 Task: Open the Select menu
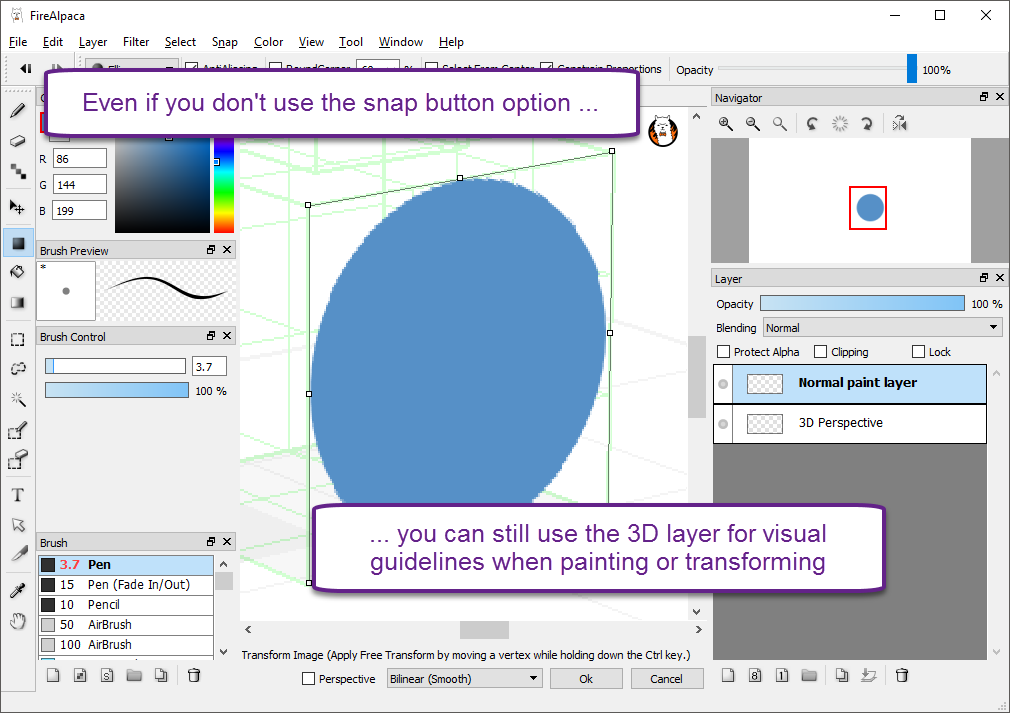pyautogui.click(x=180, y=42)
